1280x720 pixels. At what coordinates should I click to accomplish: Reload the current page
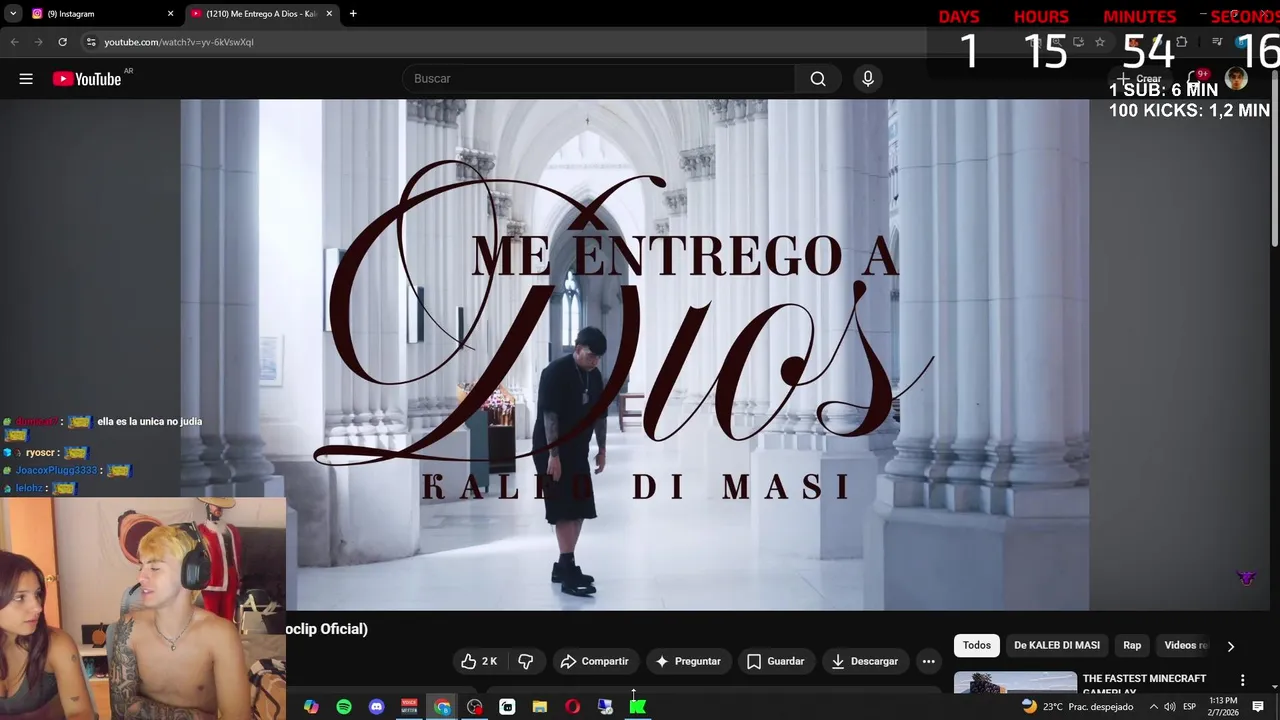[x=62, y=42]
